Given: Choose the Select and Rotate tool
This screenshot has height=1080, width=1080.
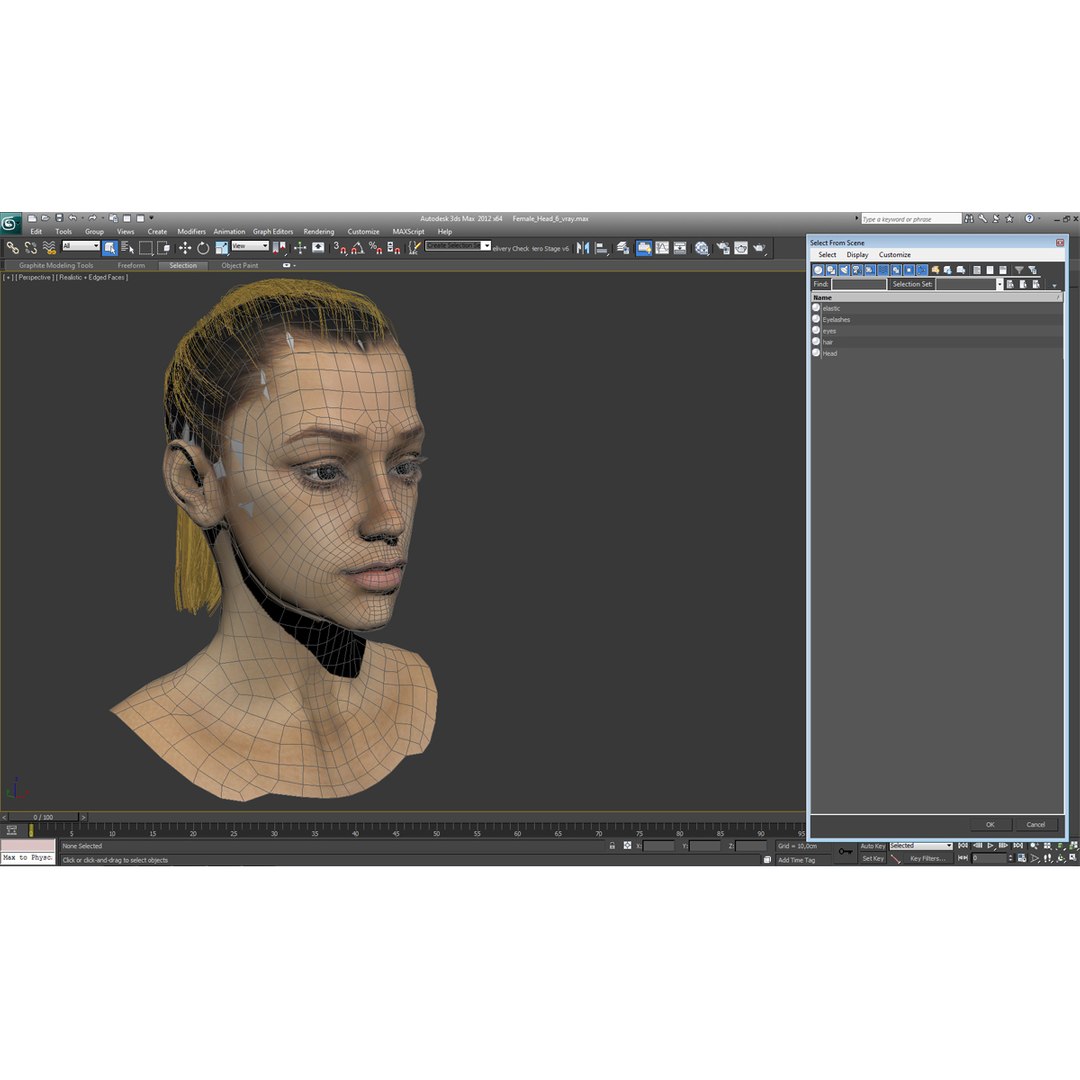Looking at the screenshot, I should click(203, 248).
